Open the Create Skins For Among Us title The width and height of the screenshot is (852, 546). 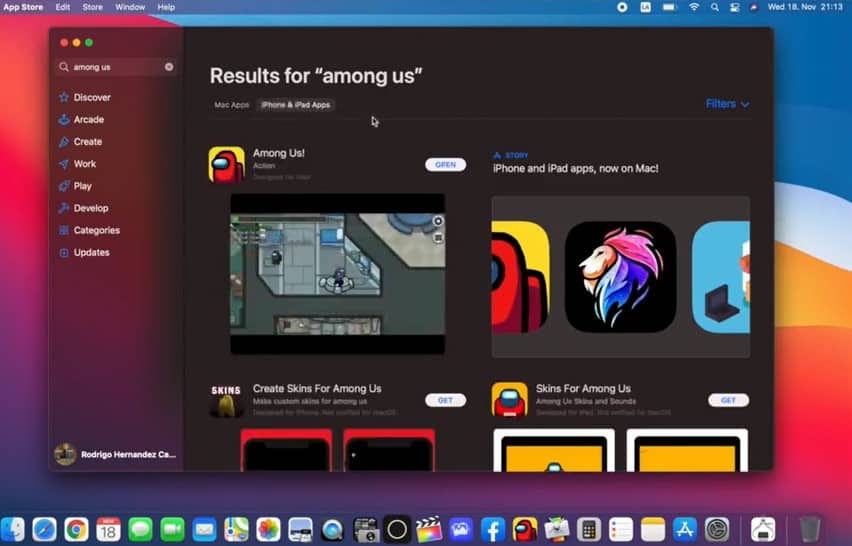[x=317, y=388]
